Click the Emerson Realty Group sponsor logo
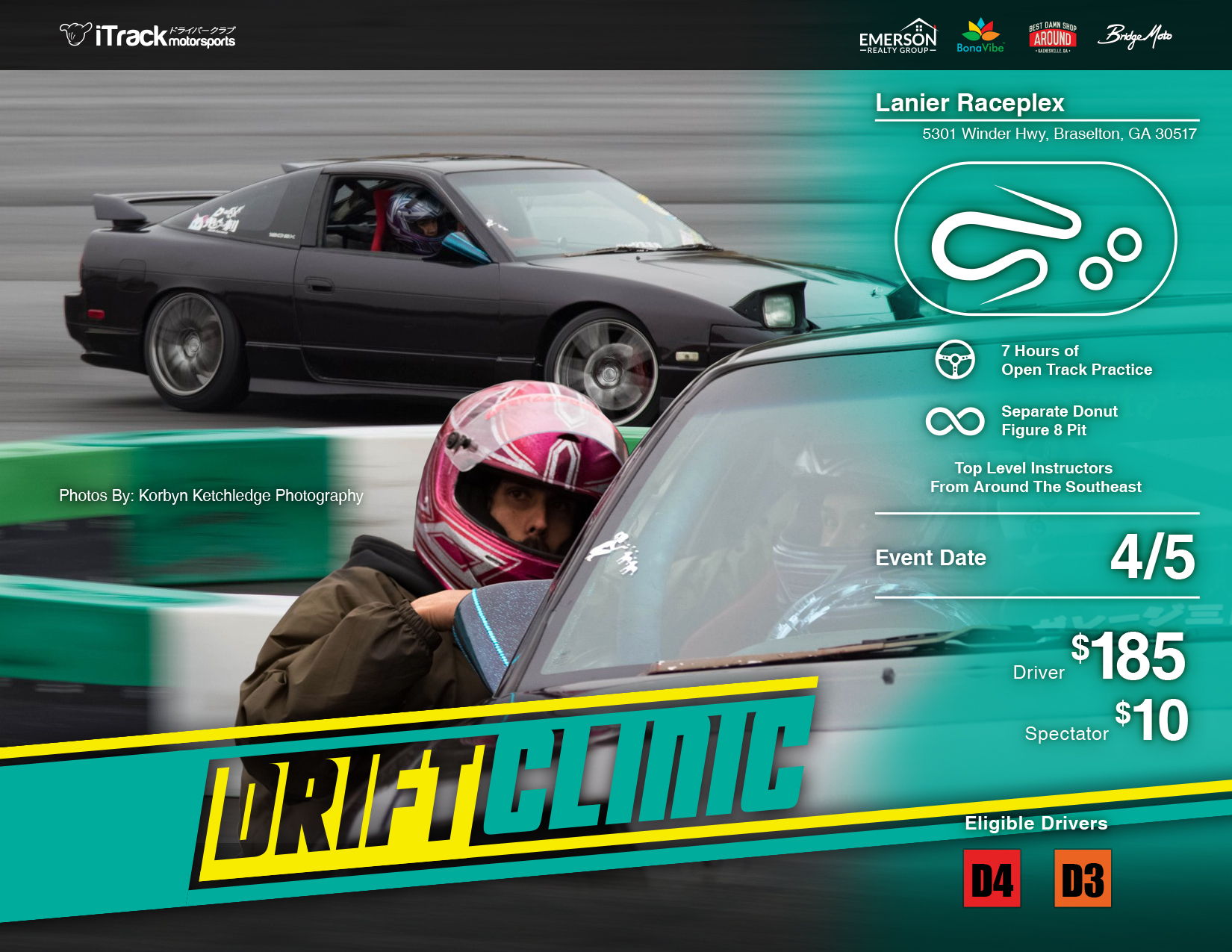 (897, 36)
